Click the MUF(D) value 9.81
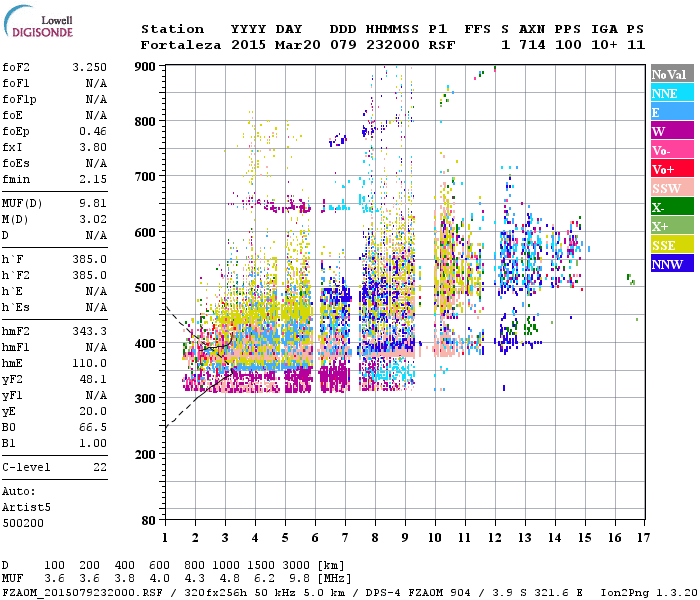Screen dimensions: 700x600 click(x=93, y=203)
